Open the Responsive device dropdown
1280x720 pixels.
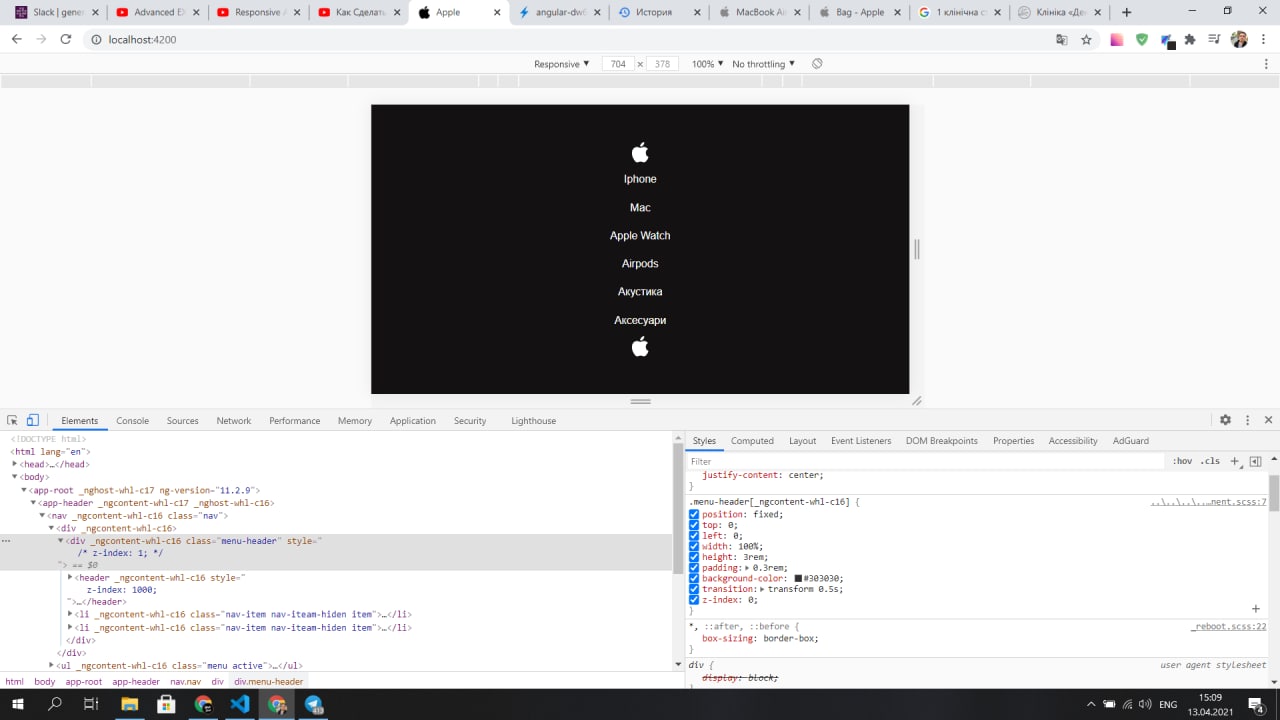pyautogui.click(x=562, y=64)
